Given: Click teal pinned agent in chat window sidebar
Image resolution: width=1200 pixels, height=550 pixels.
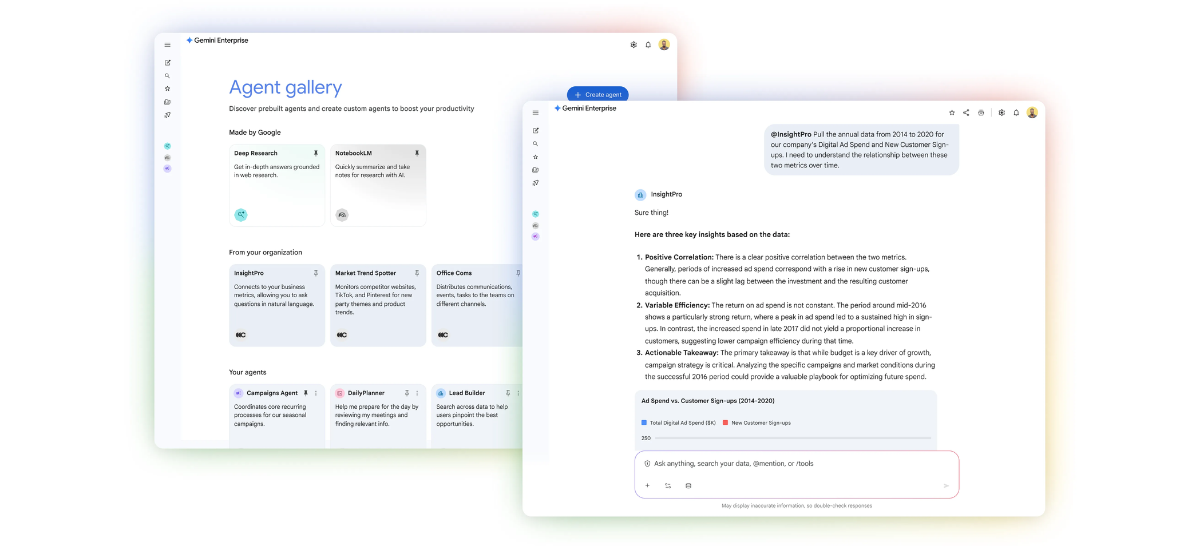Looking at the screenshot, I should pyautogui.click(x=536, y=214).
